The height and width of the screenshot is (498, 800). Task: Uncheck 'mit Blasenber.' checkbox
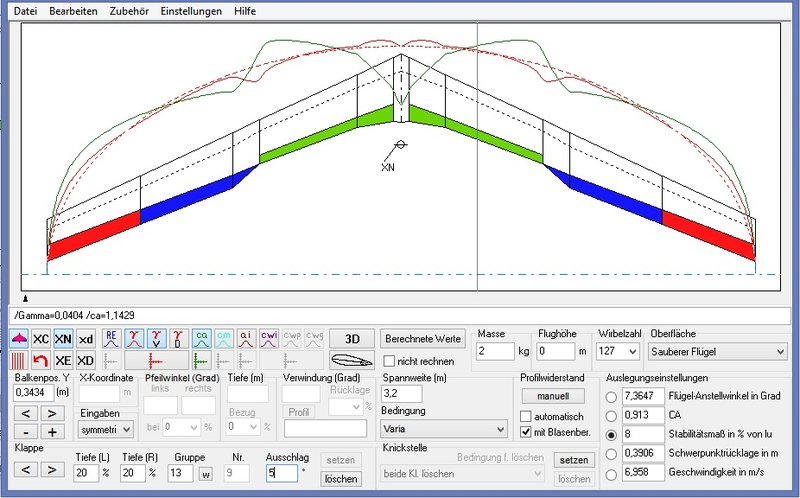click(527, 431)
